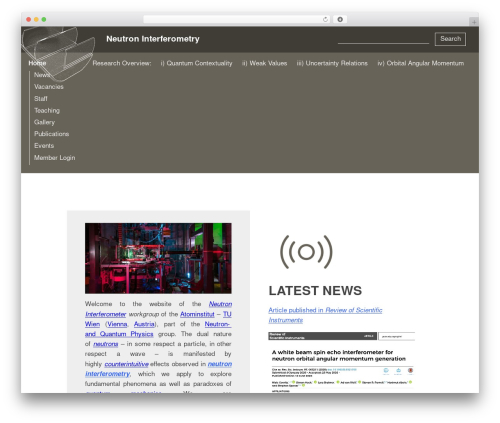The image size is (500, 423).
Task: Click Member Login
Action: click(54, 158)
